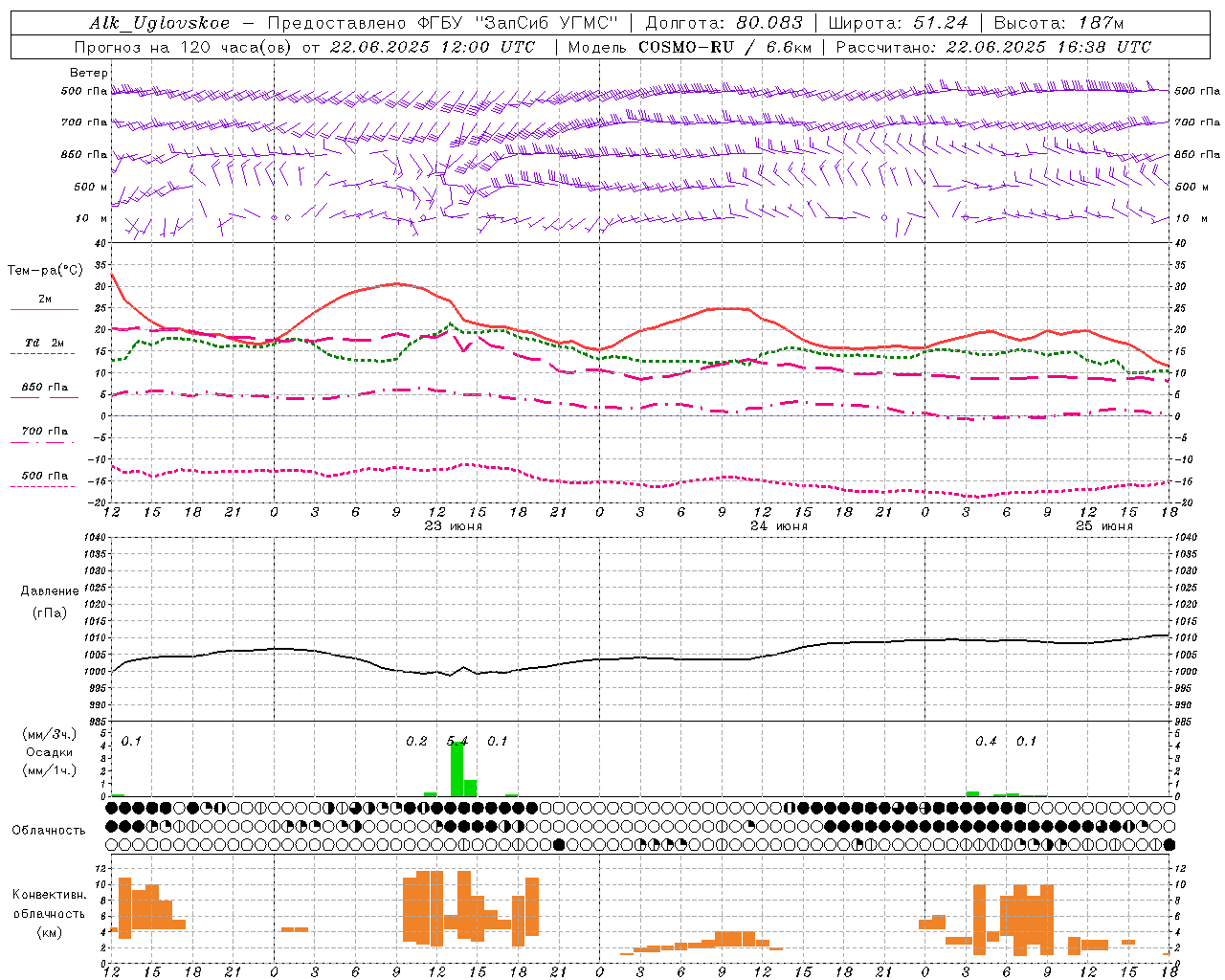Click the black pressure curve line

click(x=639, y=657)
